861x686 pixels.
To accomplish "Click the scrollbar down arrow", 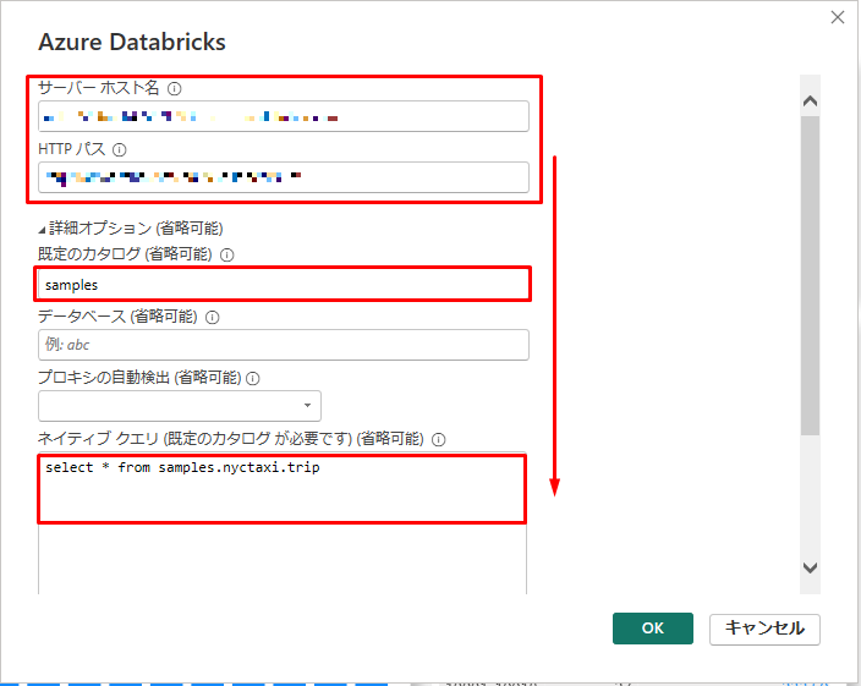I will 810,567.
